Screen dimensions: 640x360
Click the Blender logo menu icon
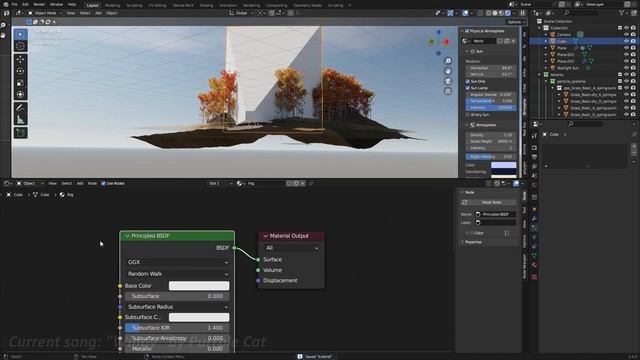[6, 4]
